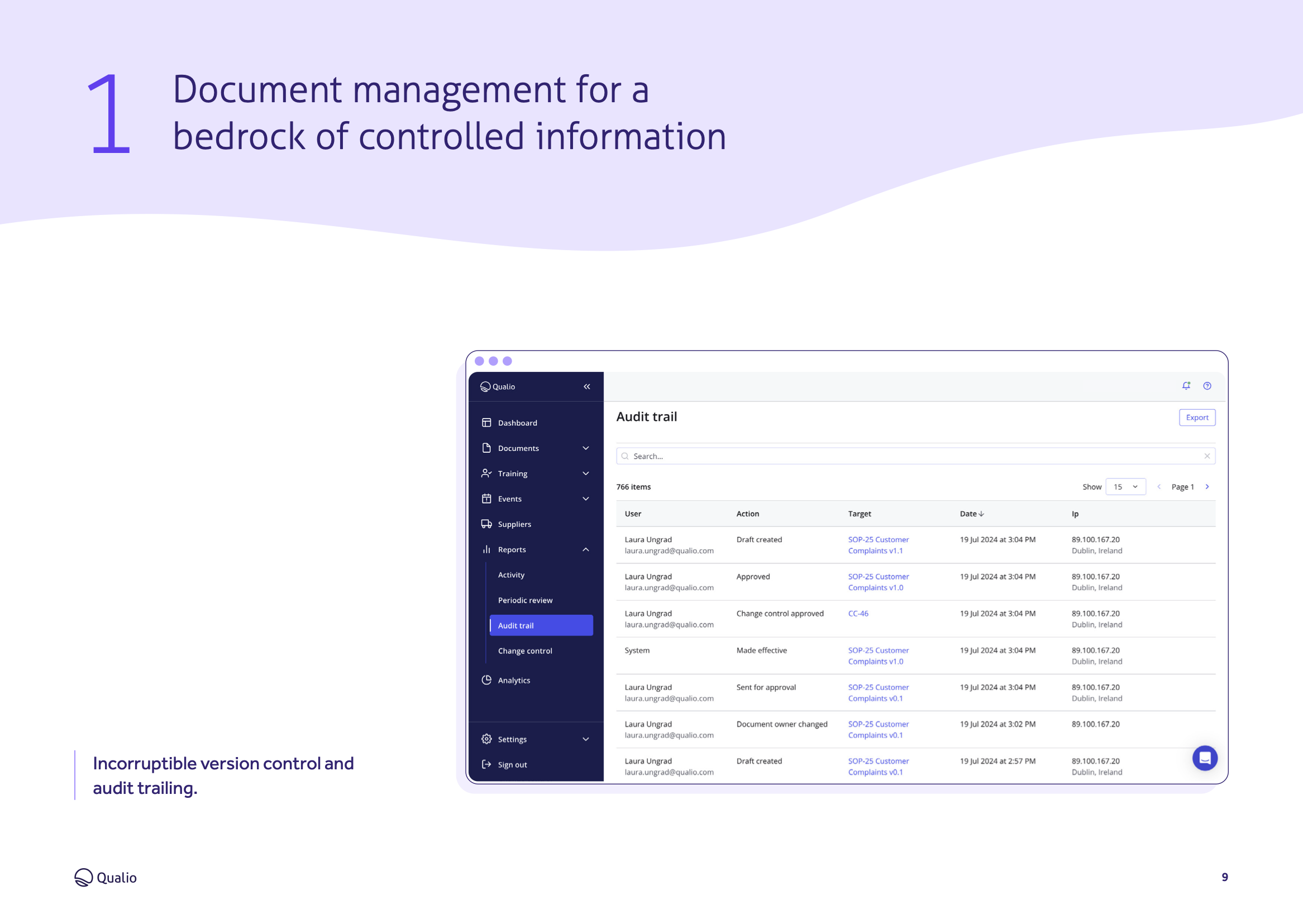Open the Dashboard from the sidebar

[486, 422]
